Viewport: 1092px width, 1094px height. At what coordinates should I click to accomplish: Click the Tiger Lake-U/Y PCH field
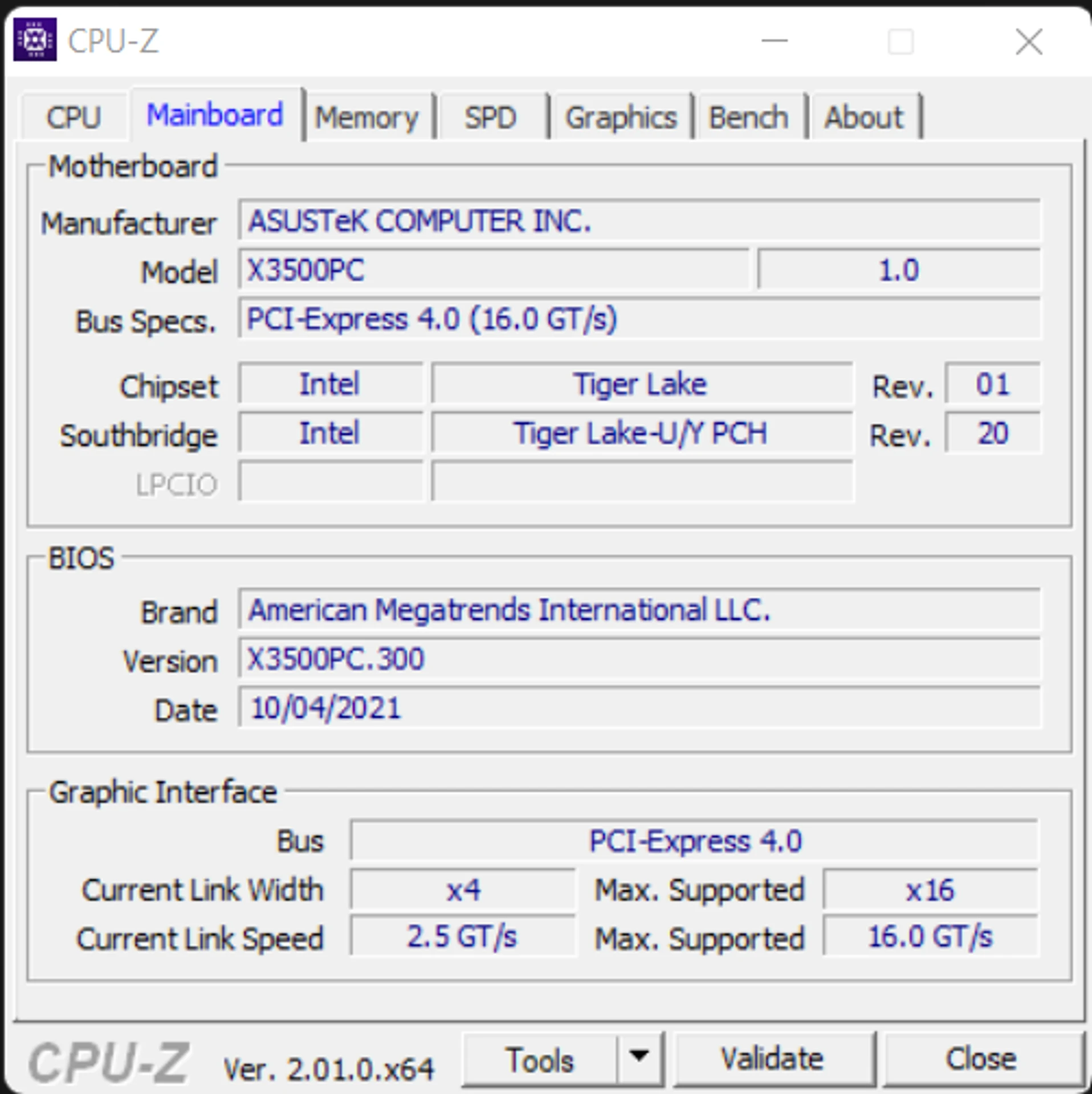(642, 432)
